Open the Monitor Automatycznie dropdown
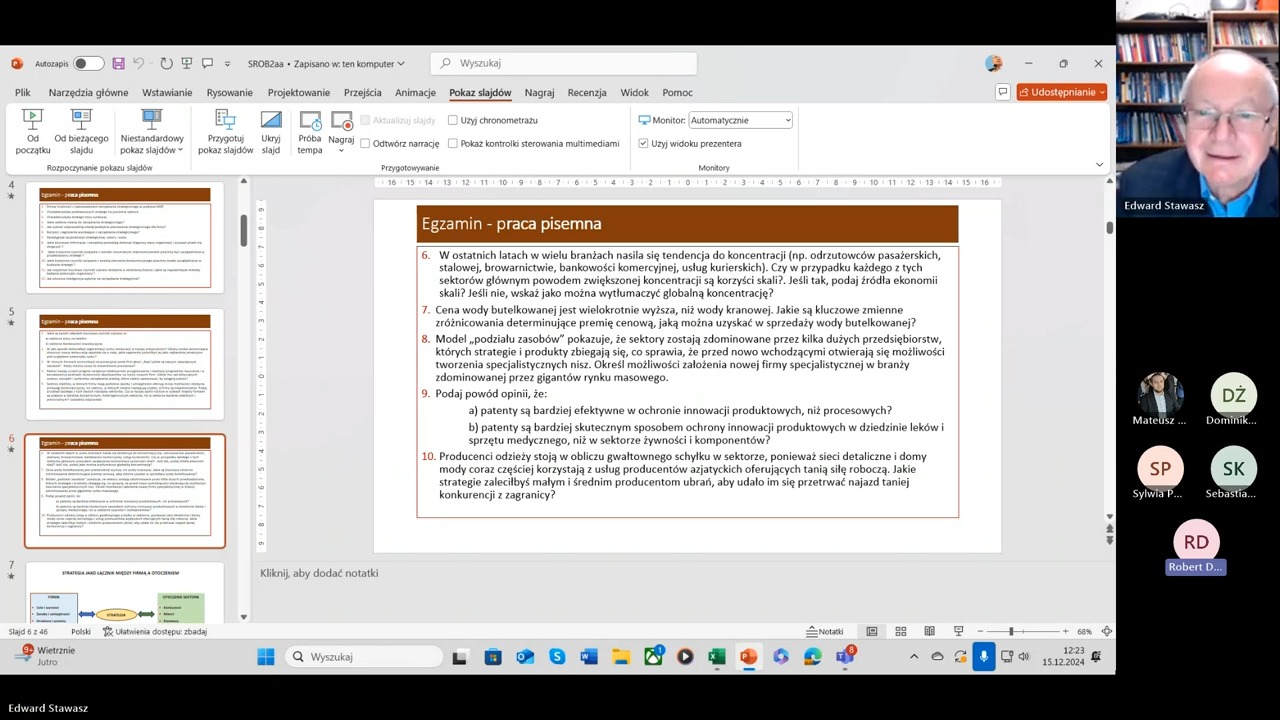The image size is (1280, 720). 740,120
